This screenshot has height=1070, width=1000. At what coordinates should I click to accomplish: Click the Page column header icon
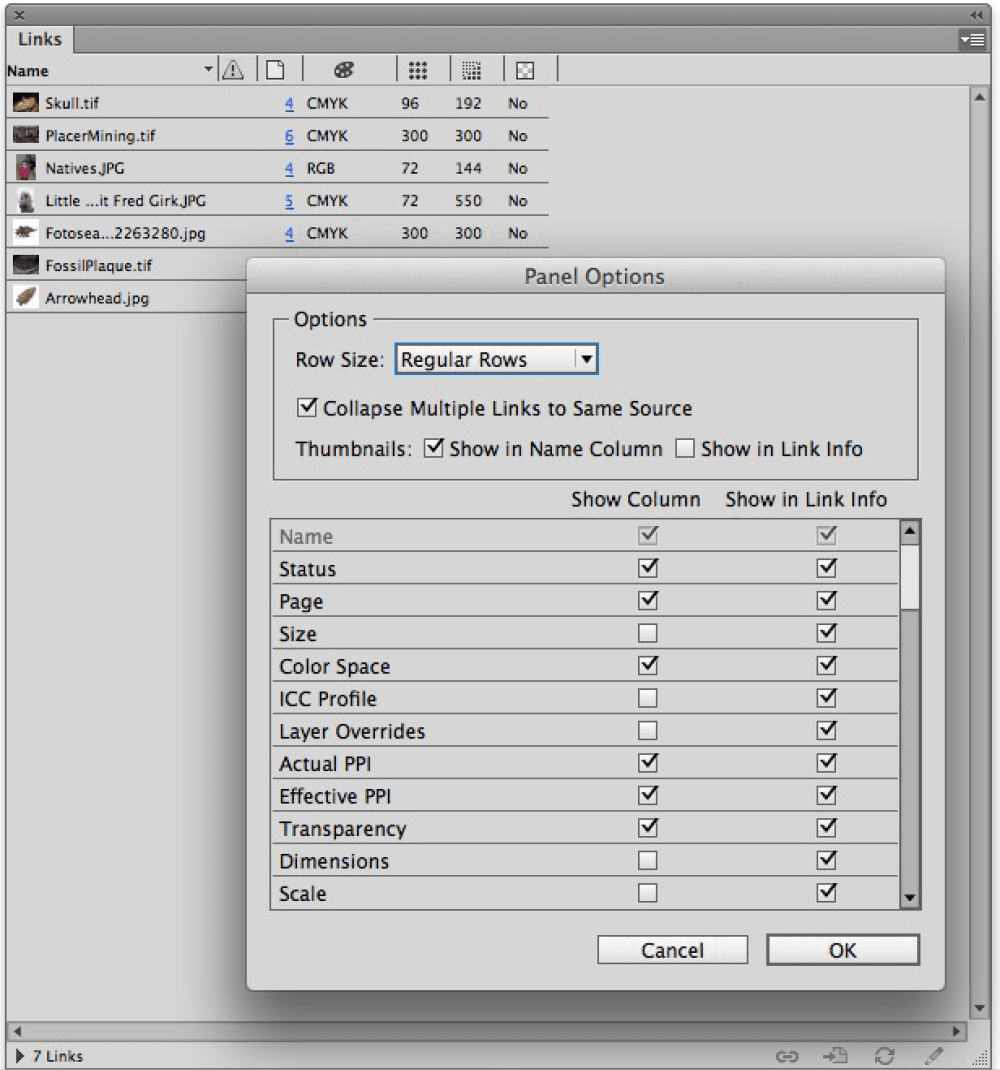pyautogui.click(x=274, y=70)
